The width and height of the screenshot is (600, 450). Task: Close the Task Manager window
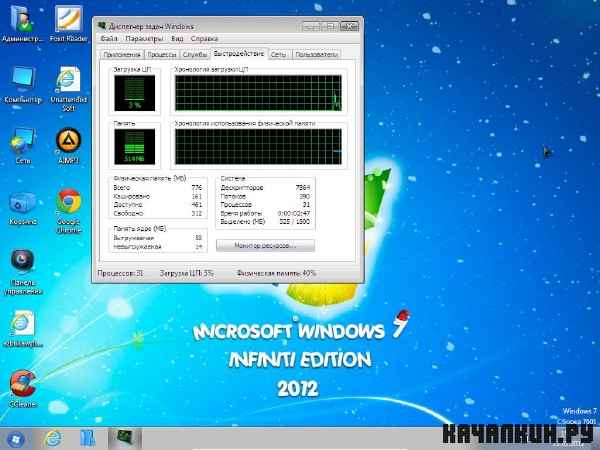click(x=349, y=26)
